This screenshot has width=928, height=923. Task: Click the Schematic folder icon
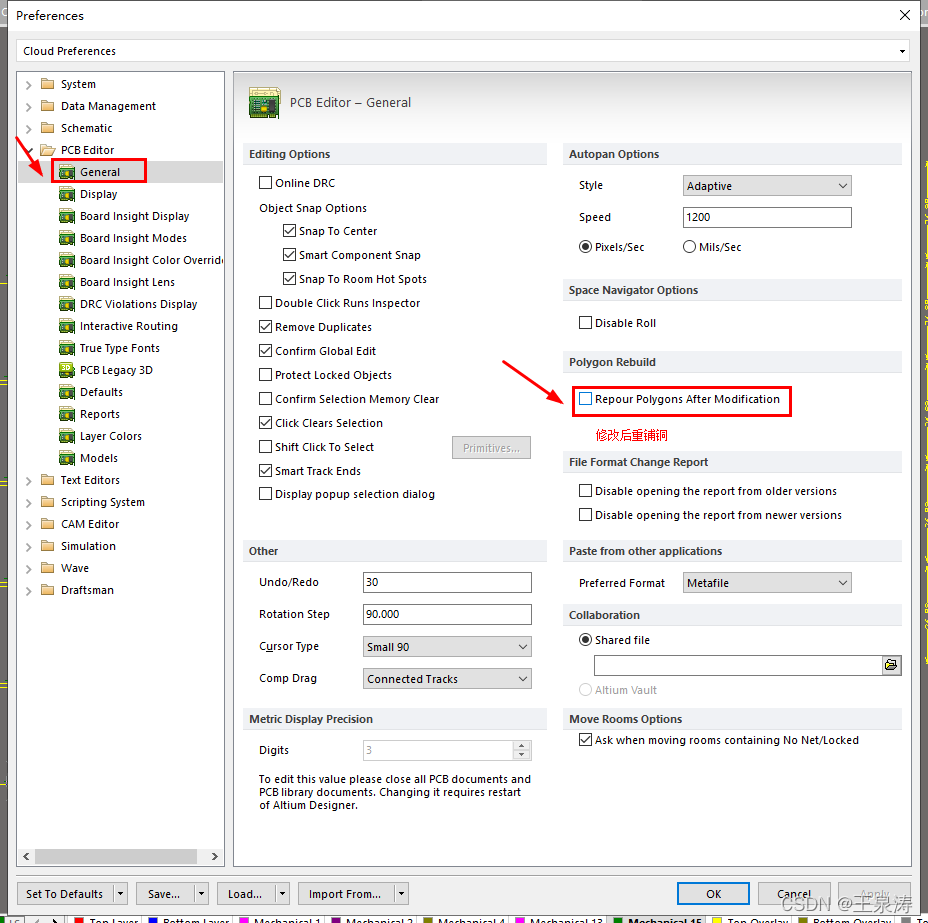pyautogui.click(x=47, y=127)
